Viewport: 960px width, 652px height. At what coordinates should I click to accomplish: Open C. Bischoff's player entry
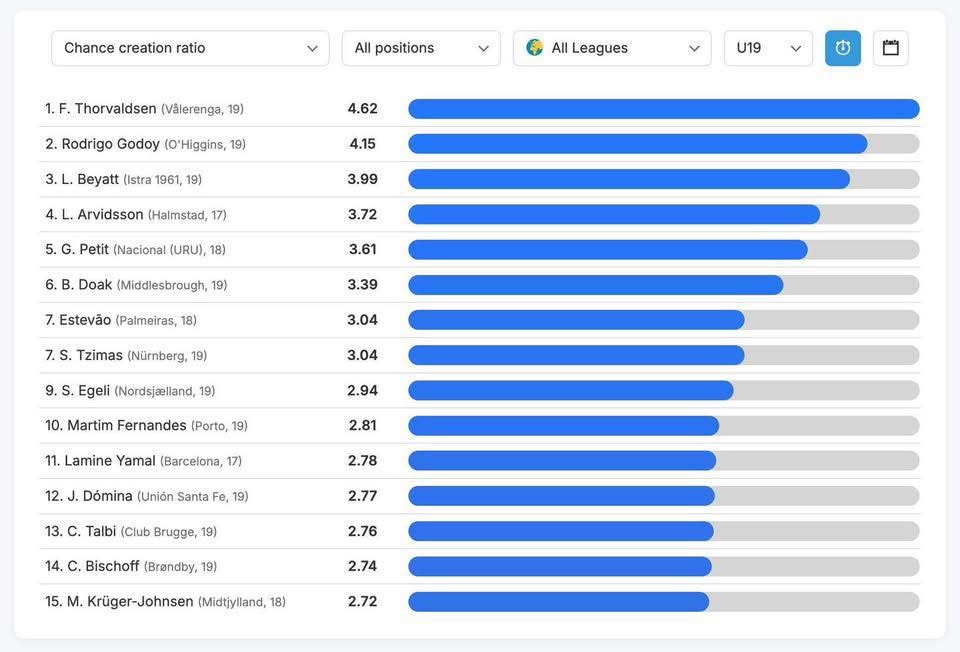(x=103, y=566)
